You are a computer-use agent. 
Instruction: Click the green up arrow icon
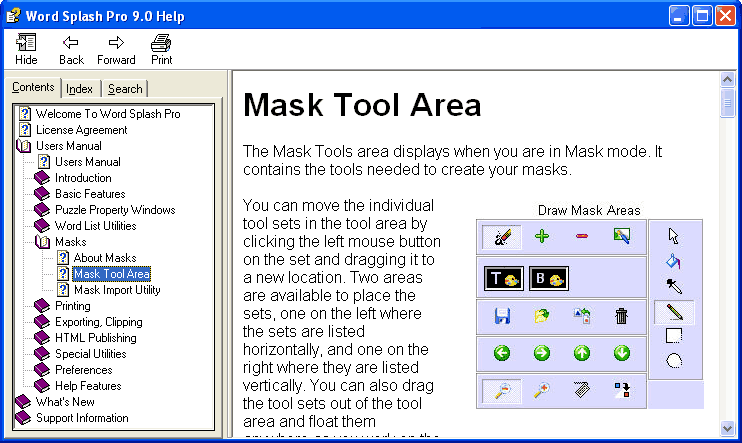582,353
